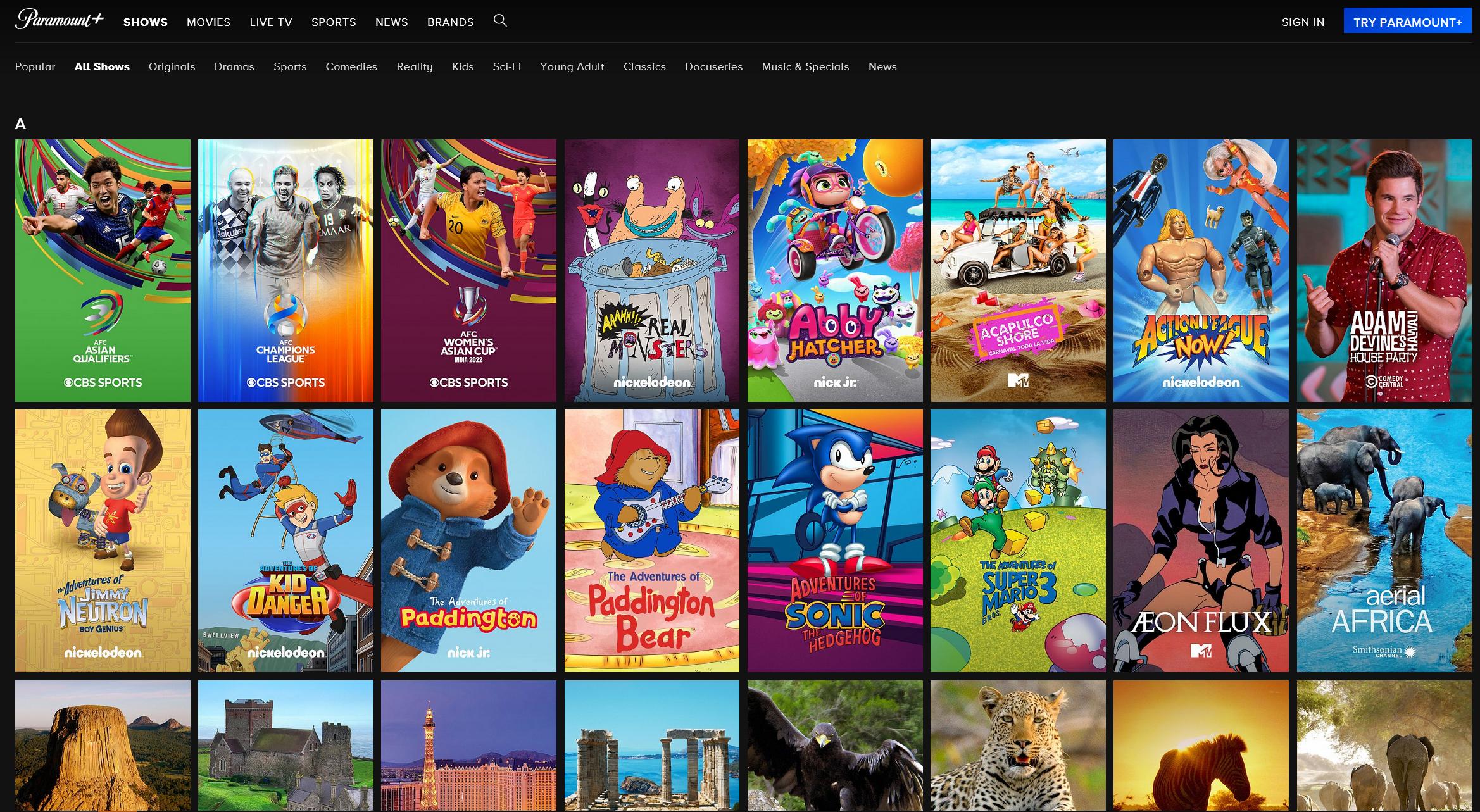Open the Movies menu item
Image resolution: width=1480 pixels, height=812 pixels.
click(x=208, y=22)
